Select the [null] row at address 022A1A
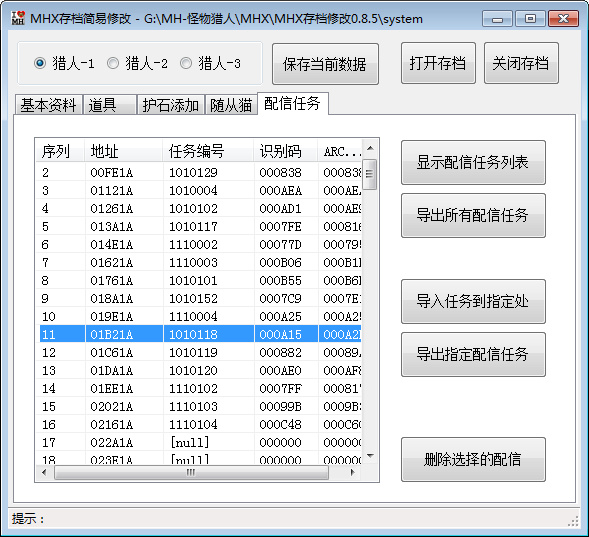 (x=199, y=442)
